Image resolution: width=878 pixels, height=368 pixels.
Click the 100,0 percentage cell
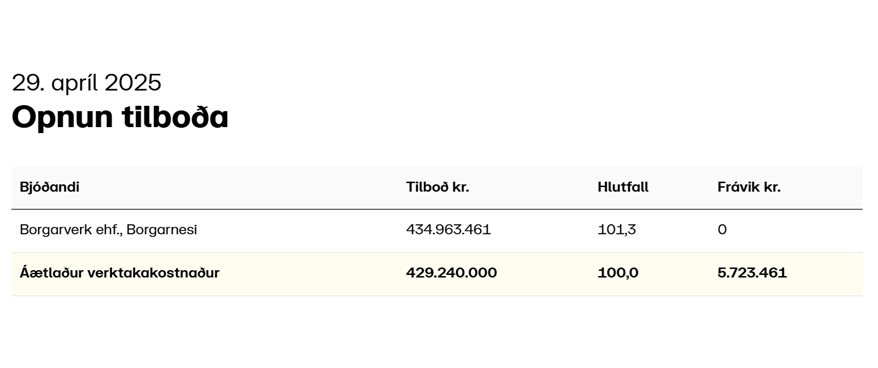[x=618, y=273]
